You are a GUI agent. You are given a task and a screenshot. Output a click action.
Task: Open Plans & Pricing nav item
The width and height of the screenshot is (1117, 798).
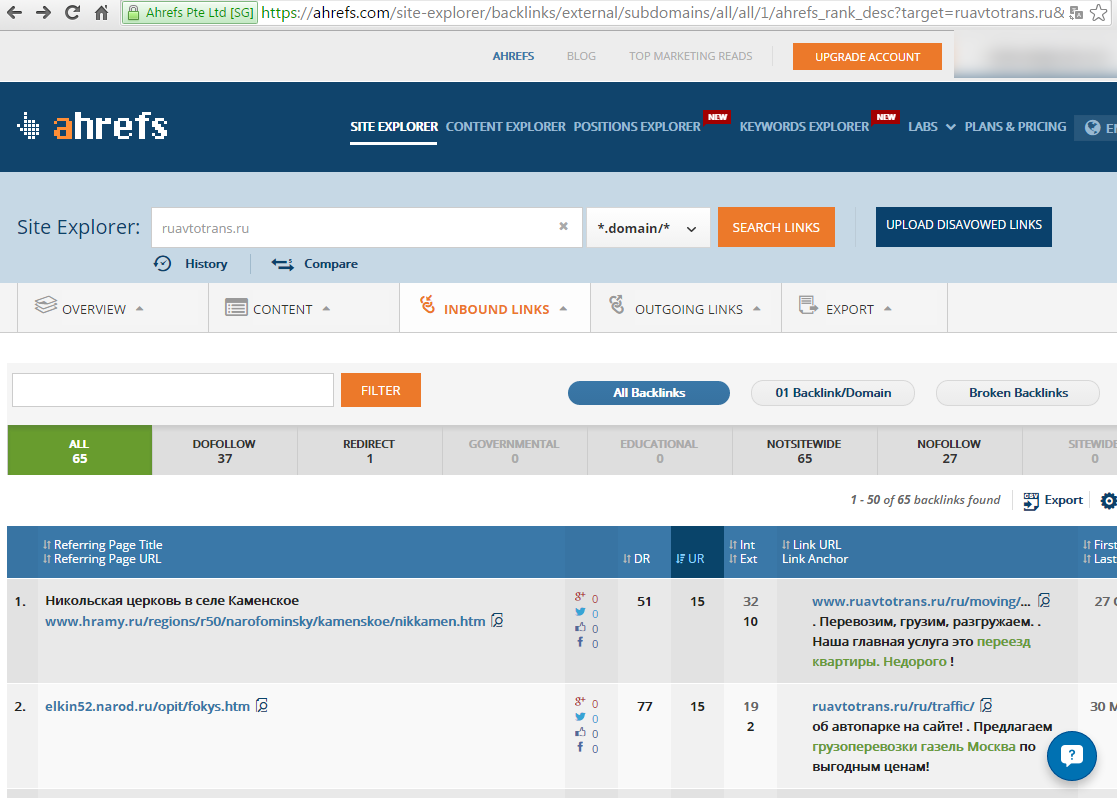(1015, 126)
